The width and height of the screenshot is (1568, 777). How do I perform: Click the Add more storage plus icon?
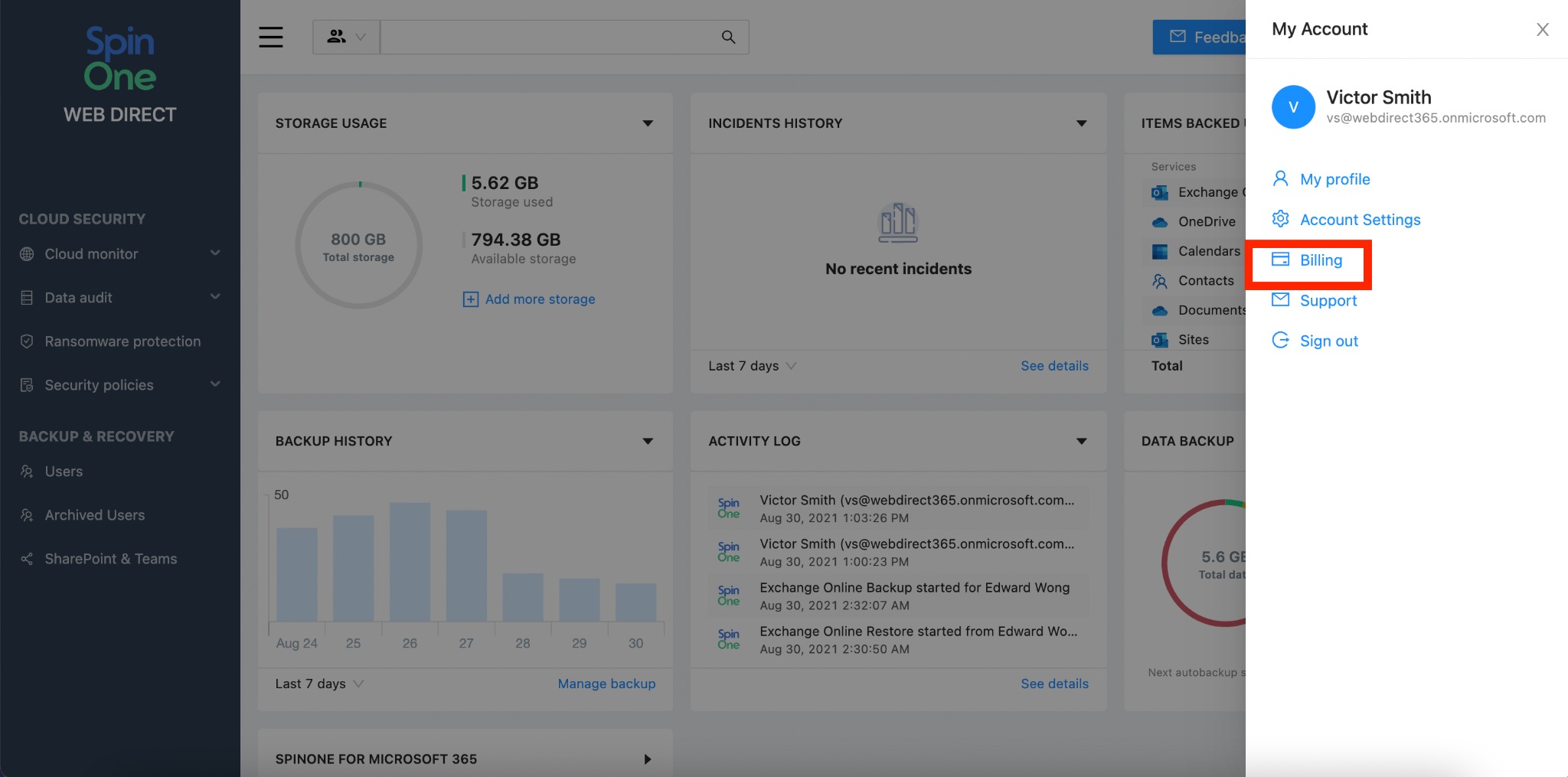coord(470,299)
